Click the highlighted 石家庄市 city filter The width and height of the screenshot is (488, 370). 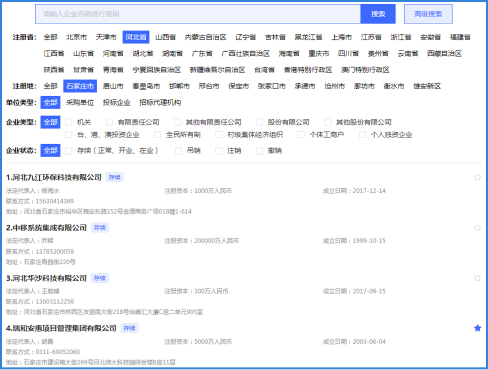(x=80, y=86)
